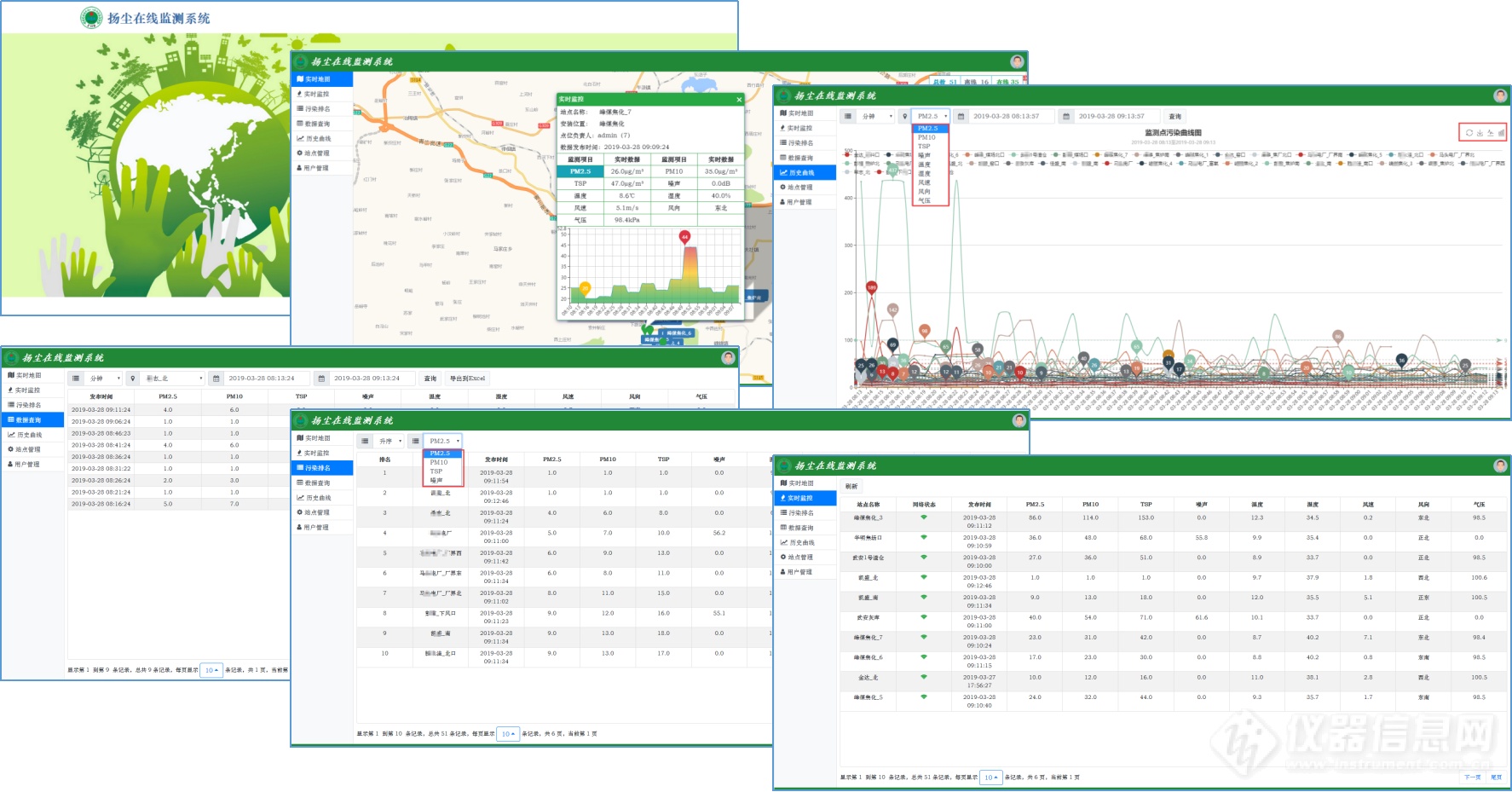
Task: Open user avatar in the history curve window
Action: 1500,95
